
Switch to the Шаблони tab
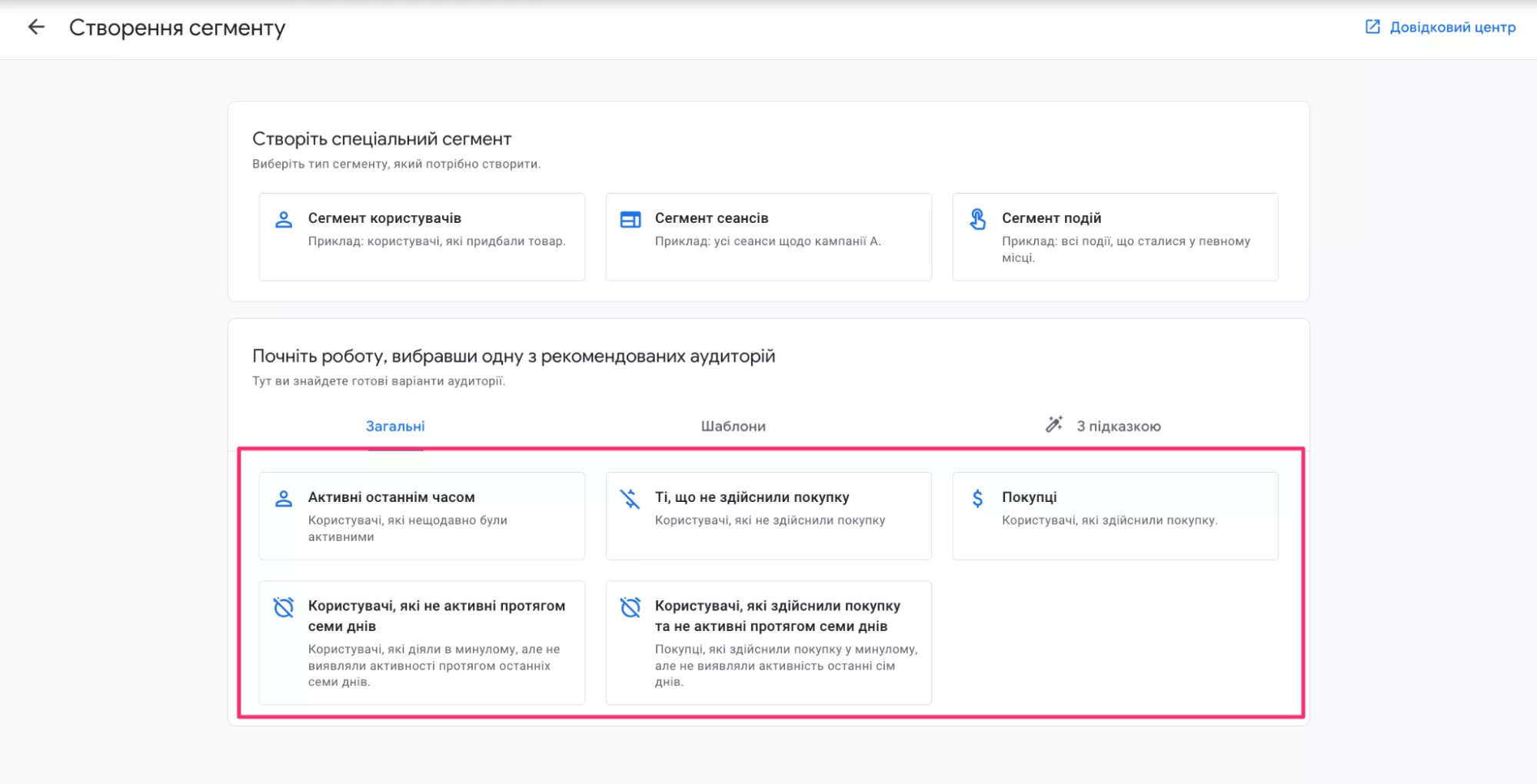click(733, 426)
